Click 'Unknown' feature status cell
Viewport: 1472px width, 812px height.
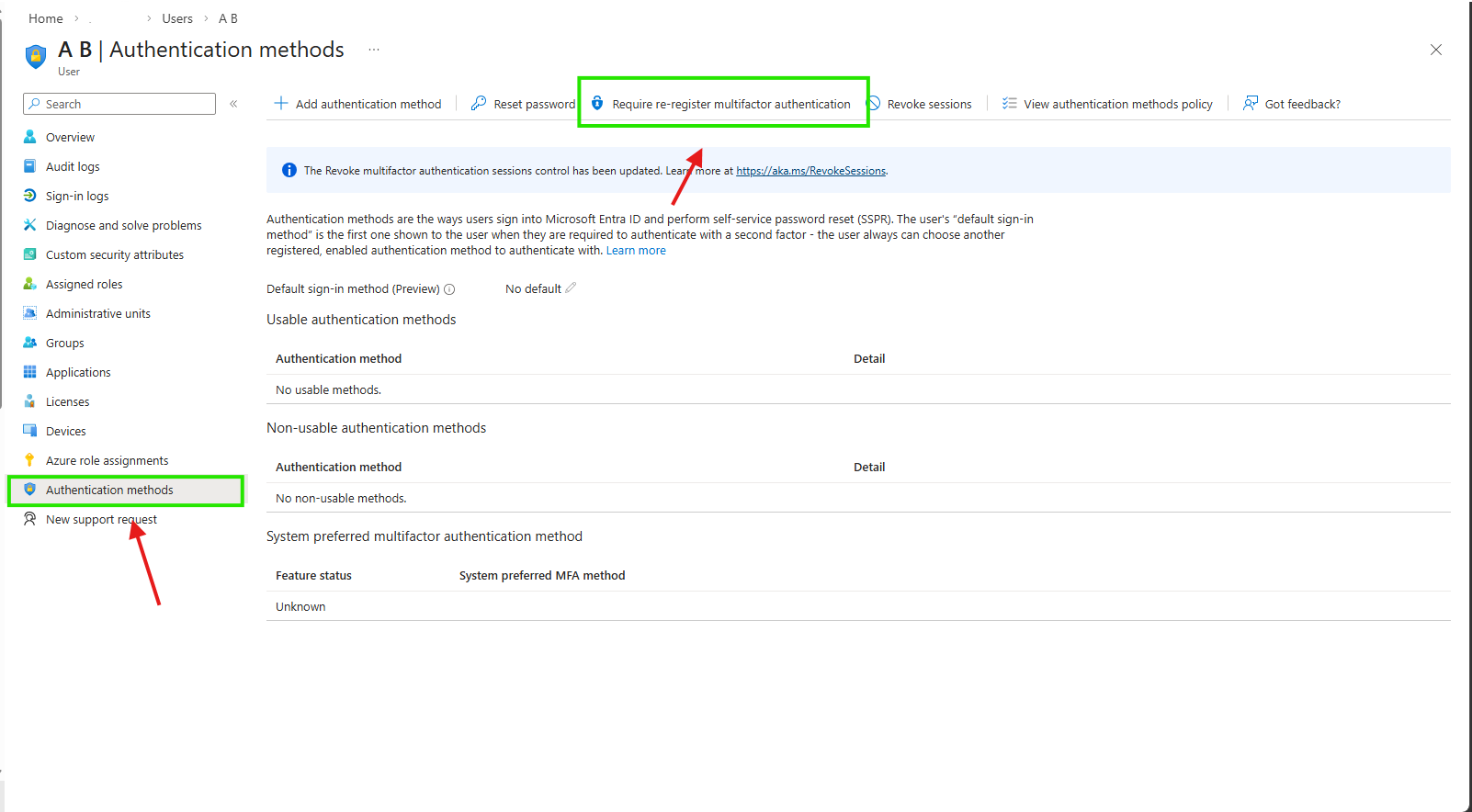300,607
